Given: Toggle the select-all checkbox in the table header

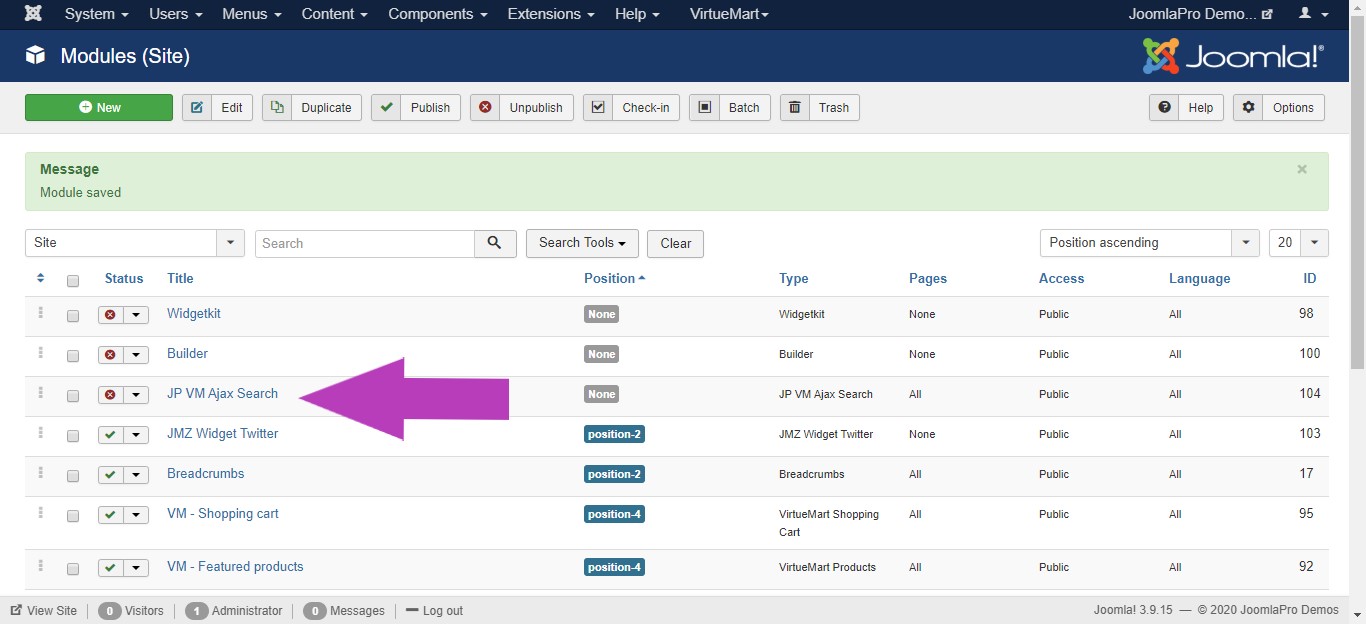Looking at the screenshot, I should pyautogui.click(x=73, y=281).
